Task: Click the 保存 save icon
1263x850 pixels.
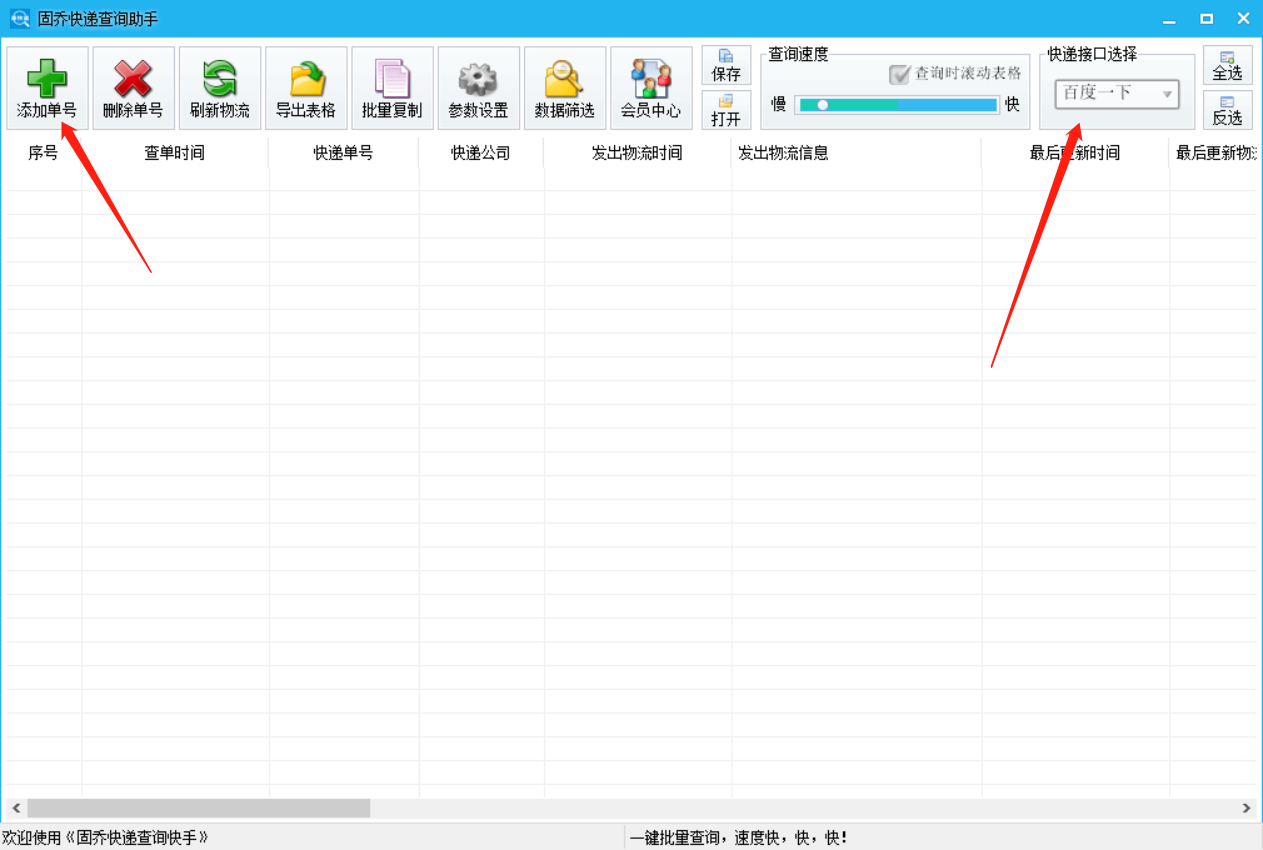Action: (x=727, y=66)
